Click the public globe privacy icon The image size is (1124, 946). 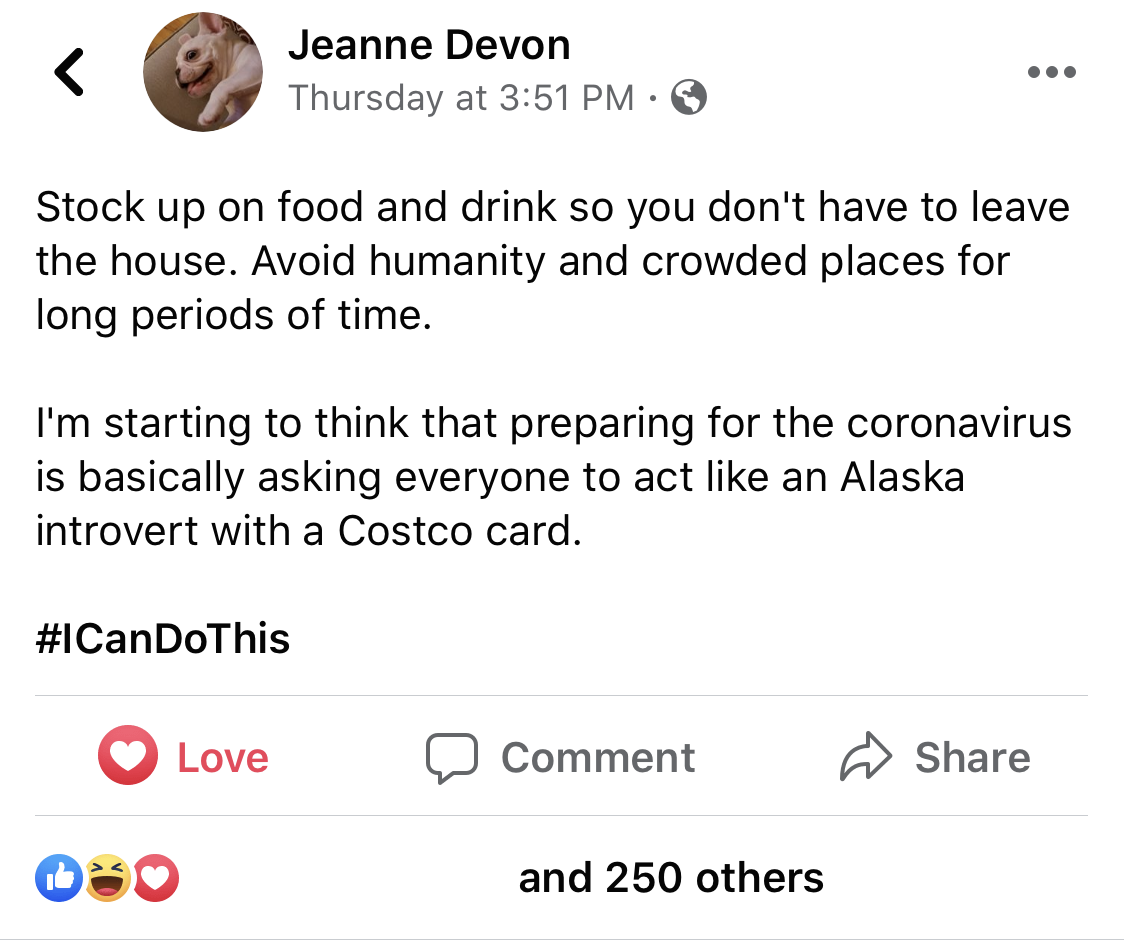pos(689,97)
